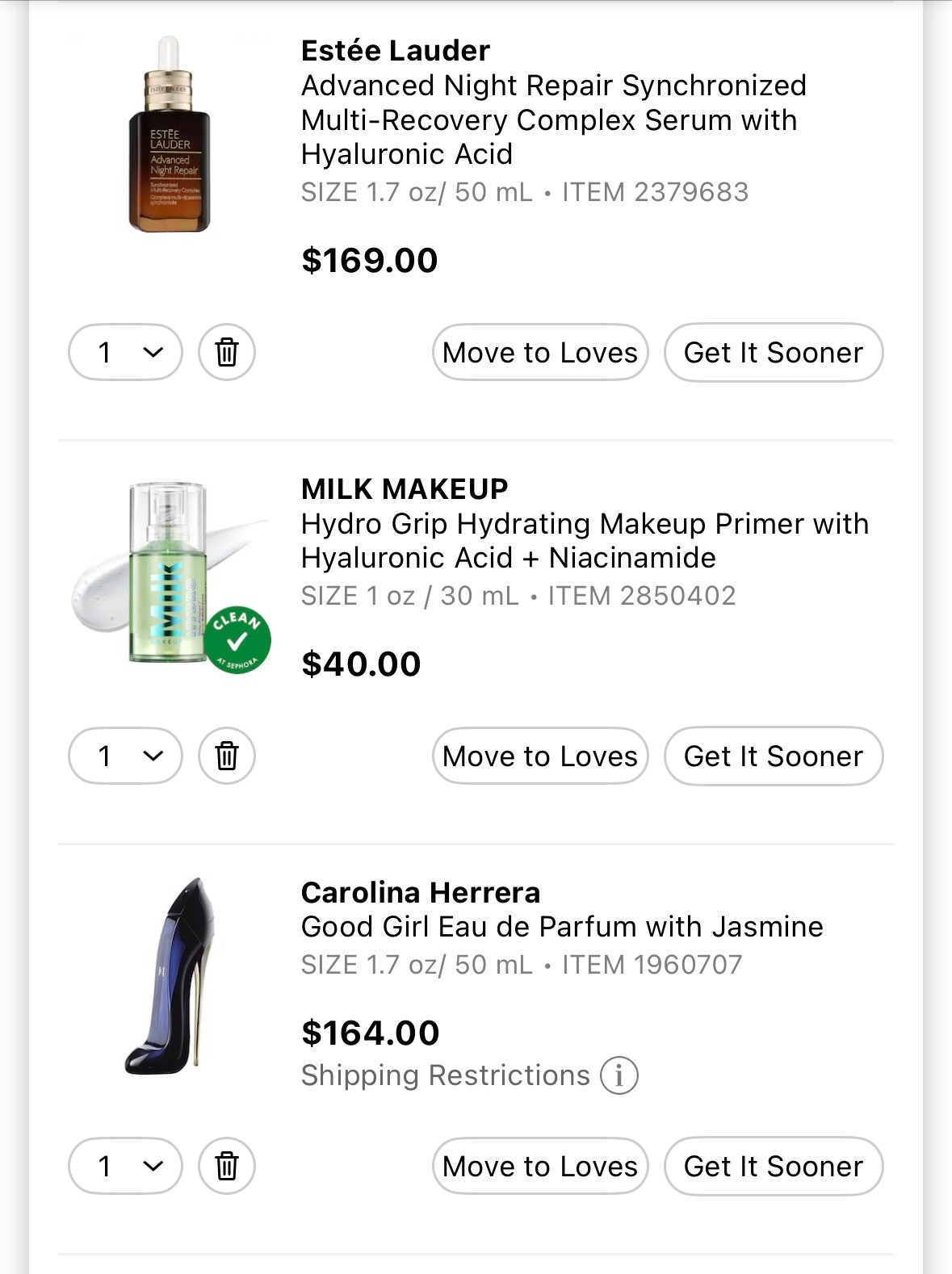Click the Carolina Herrera brand name
This screenshot has height=1274, width=952.
420,892
